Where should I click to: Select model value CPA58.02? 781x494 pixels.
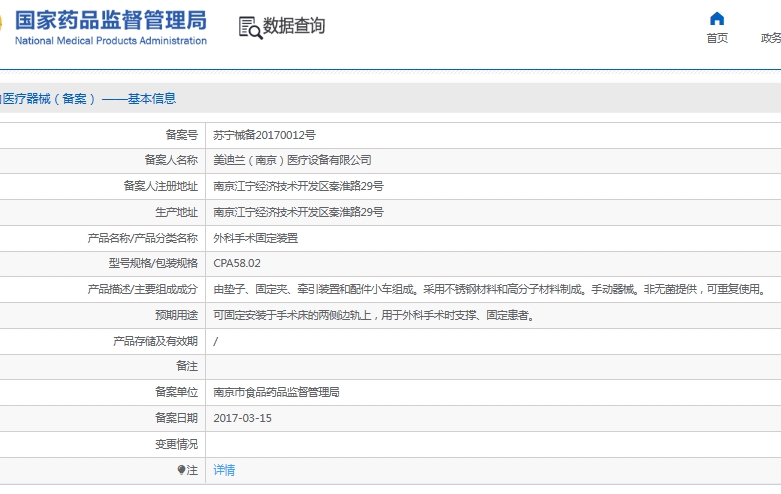pyautogui.click(x=237, y=263)
